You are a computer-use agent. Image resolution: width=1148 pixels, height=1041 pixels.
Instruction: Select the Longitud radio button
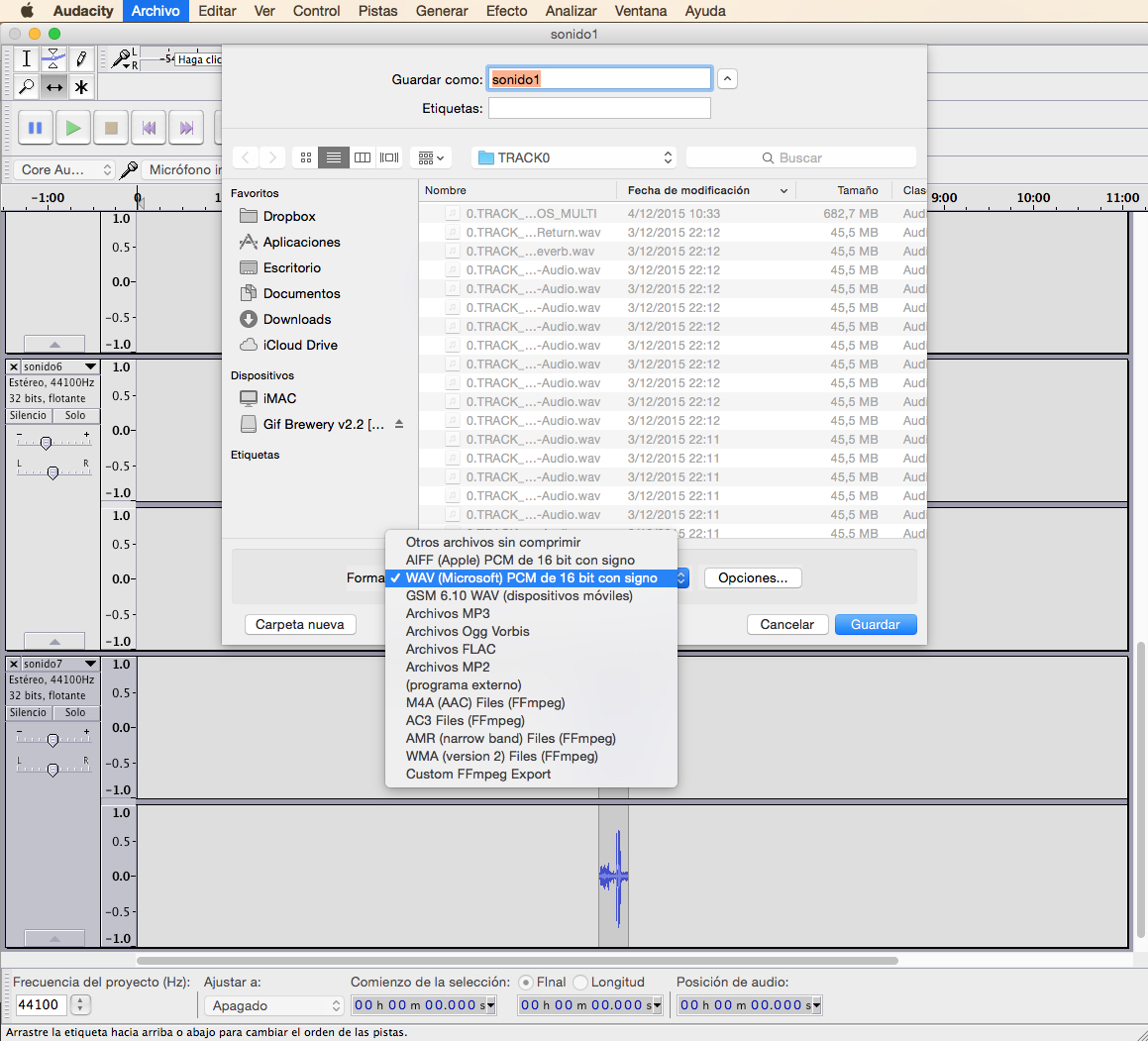tap(579, 983)
